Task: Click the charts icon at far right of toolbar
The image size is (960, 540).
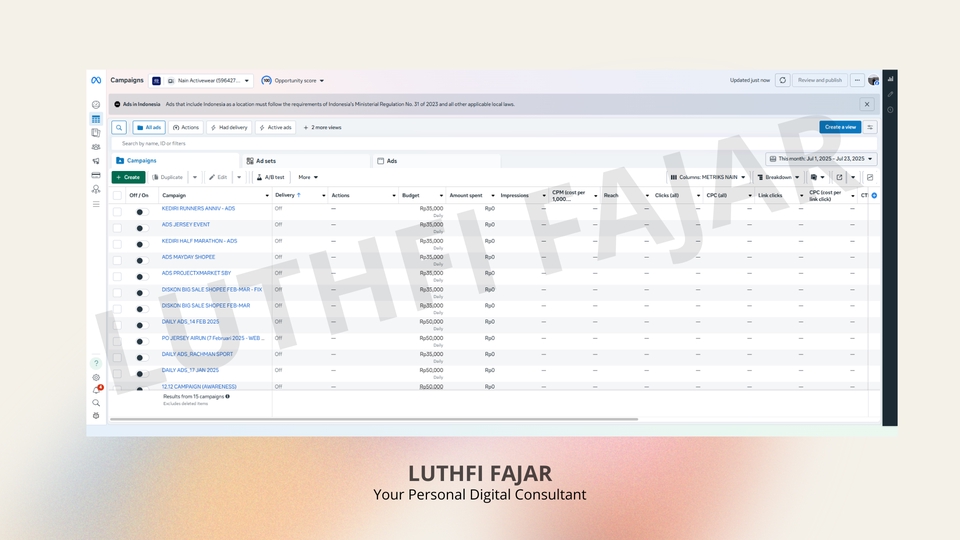Action: (870, 177)
